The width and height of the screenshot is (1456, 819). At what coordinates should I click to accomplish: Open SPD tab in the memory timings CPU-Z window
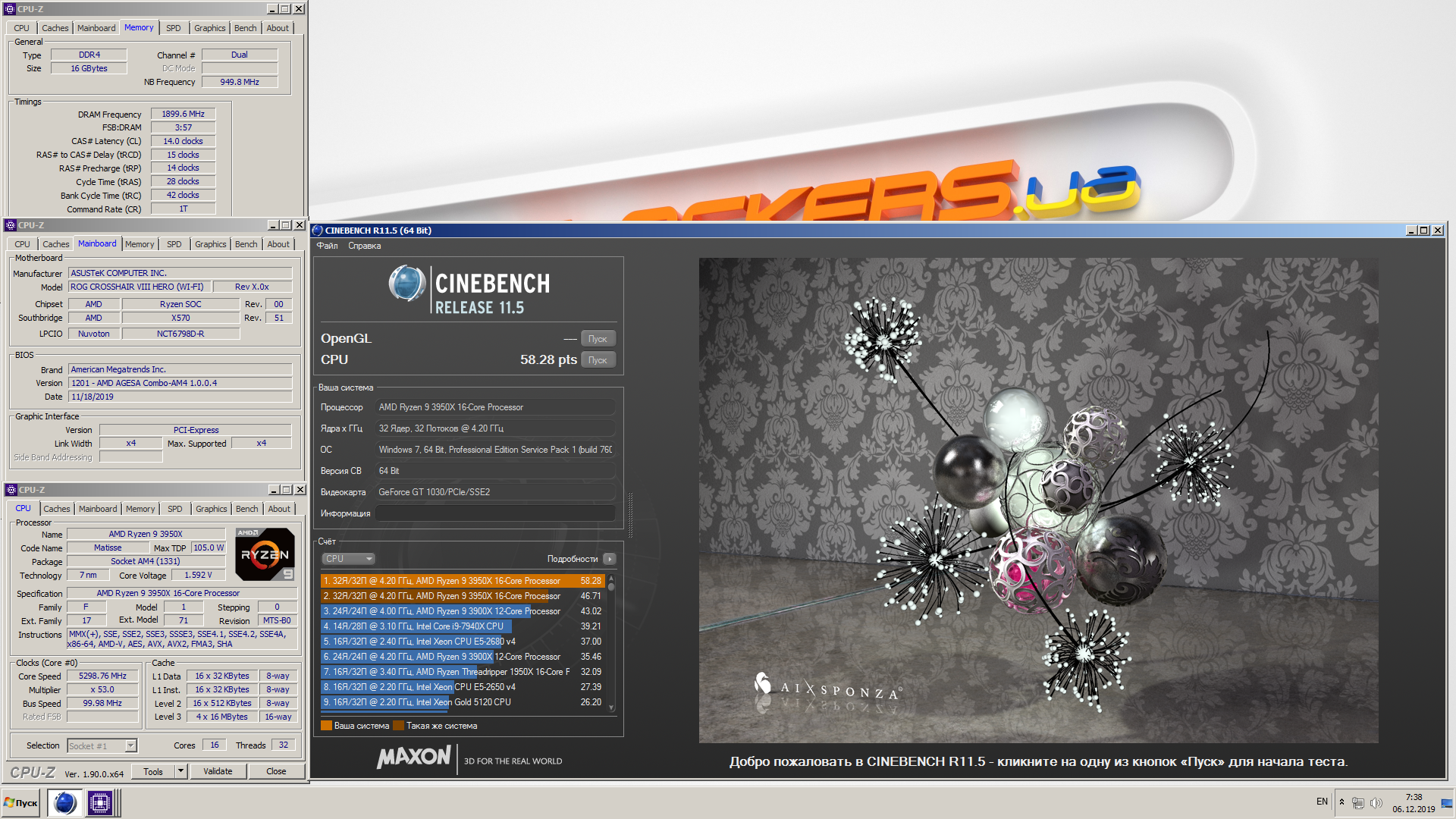tap(174, 28)
